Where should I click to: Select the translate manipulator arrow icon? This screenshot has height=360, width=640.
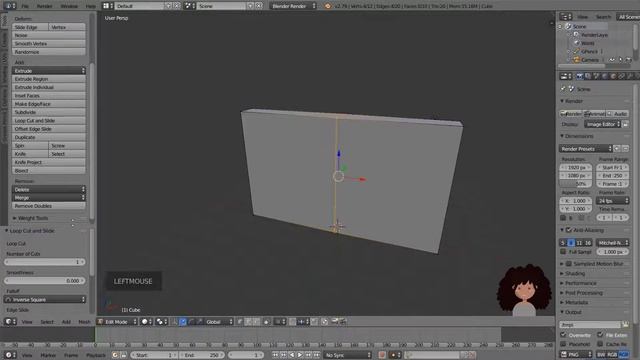click(x=183, y=322)
